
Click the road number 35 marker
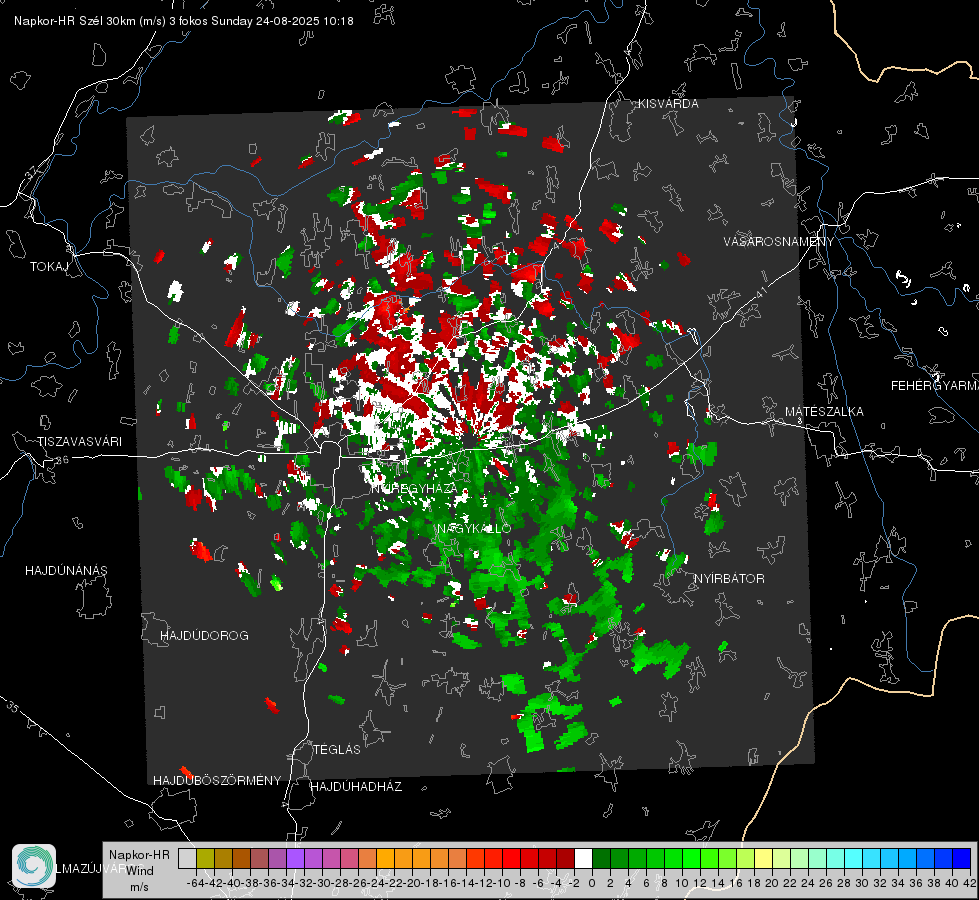click(x=13, y=706)
